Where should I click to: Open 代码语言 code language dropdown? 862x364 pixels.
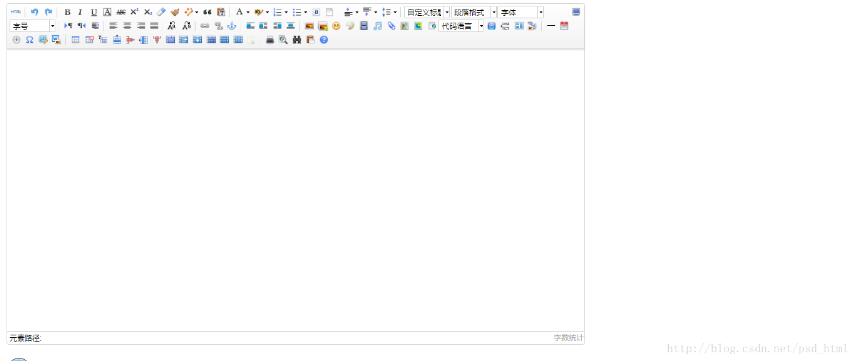461,26
